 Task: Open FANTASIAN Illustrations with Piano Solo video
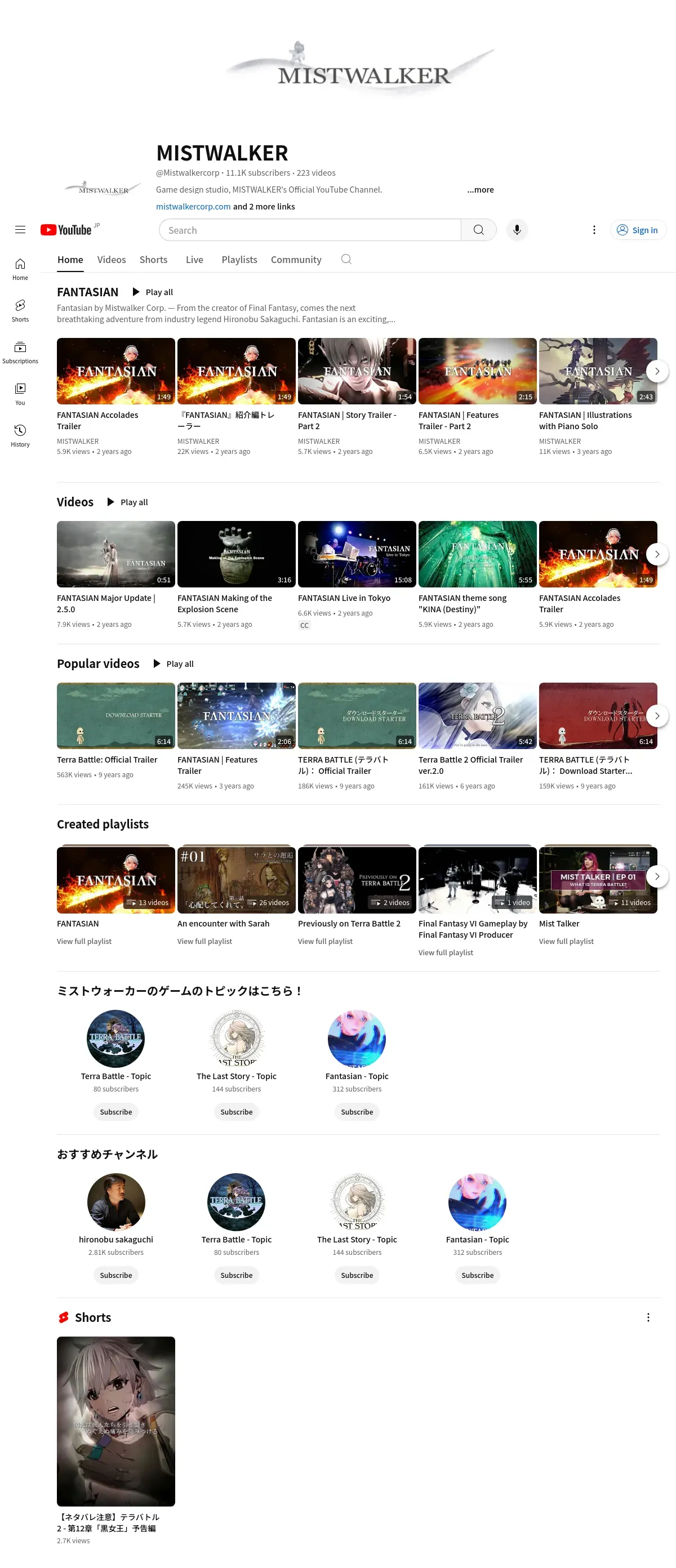click(598, 371)
